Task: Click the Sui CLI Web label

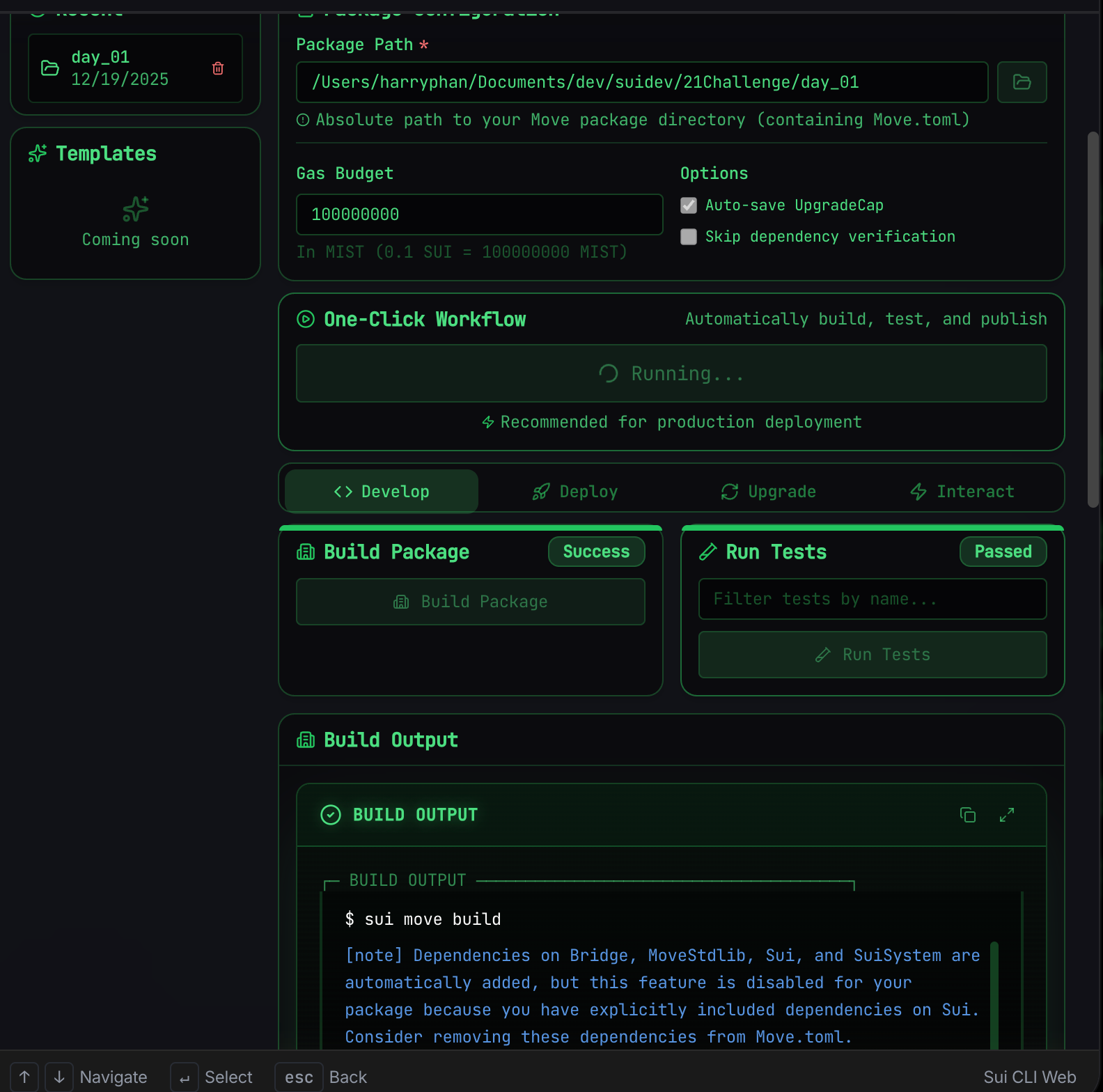Action: click(1030, 1077)
